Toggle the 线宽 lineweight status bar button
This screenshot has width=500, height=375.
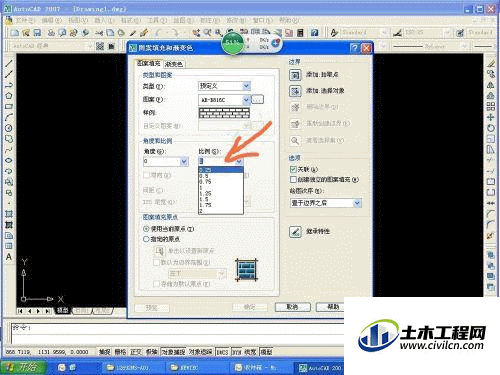(x=250, y=352)
